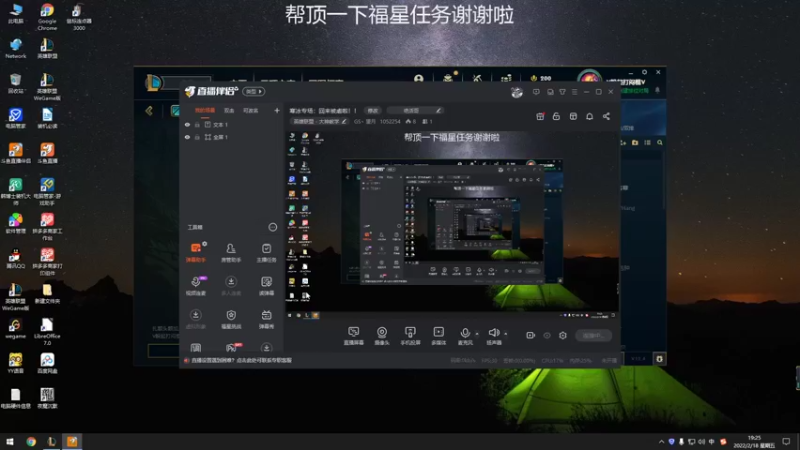The width and height of the screenshot is (800, 450).
Task: Switch to the first orange scene tab
Action: pyautogui.click(x=205, y=110)
